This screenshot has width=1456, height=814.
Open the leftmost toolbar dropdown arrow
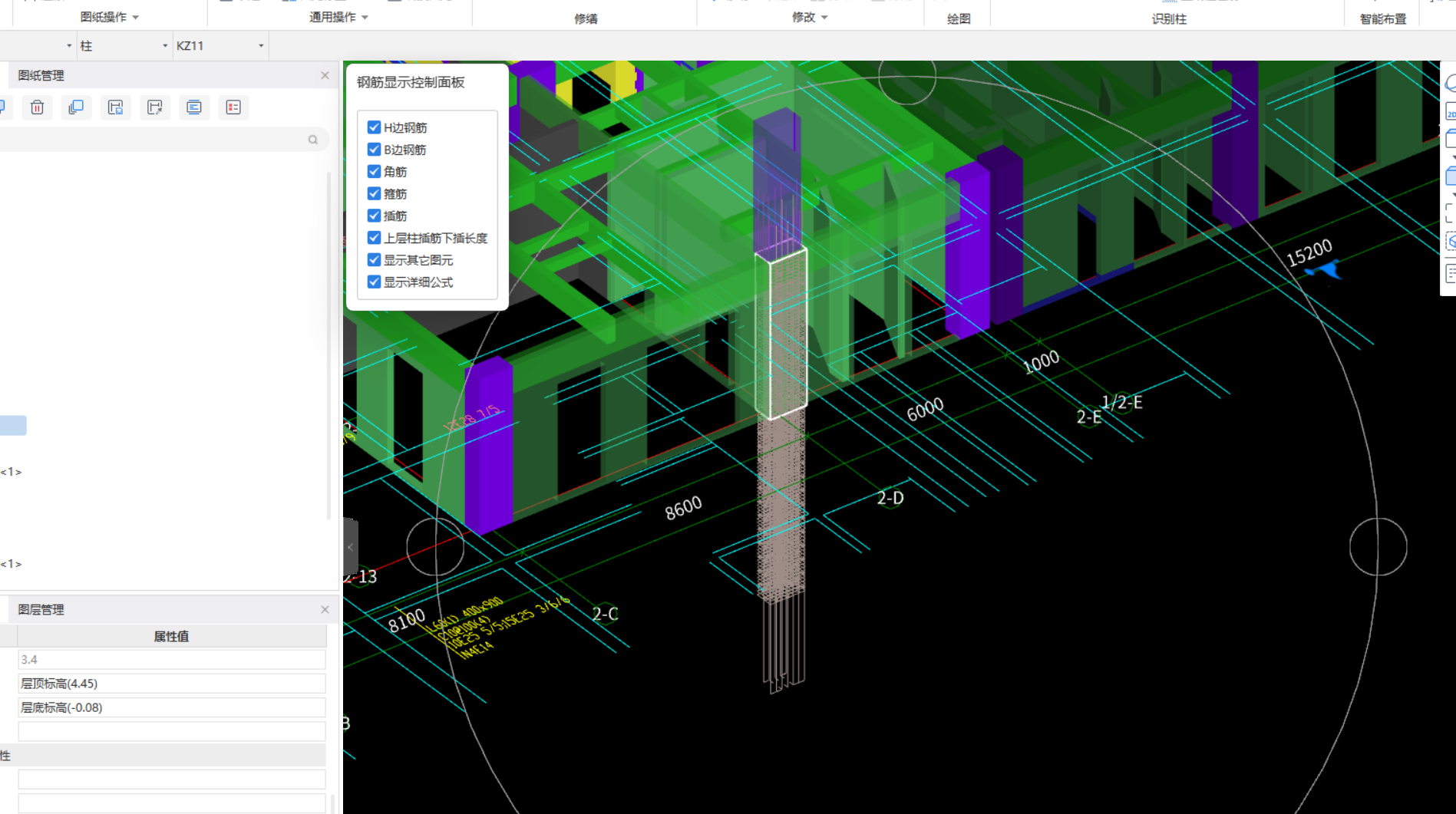[69, 46]
